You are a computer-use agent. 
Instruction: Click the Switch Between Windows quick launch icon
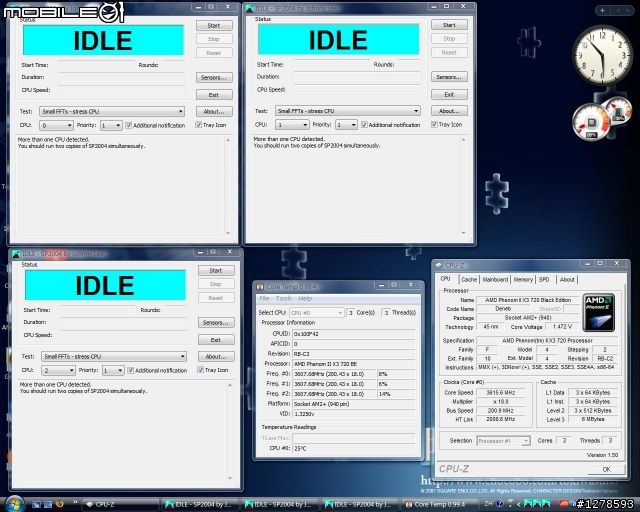pos(48,504)
